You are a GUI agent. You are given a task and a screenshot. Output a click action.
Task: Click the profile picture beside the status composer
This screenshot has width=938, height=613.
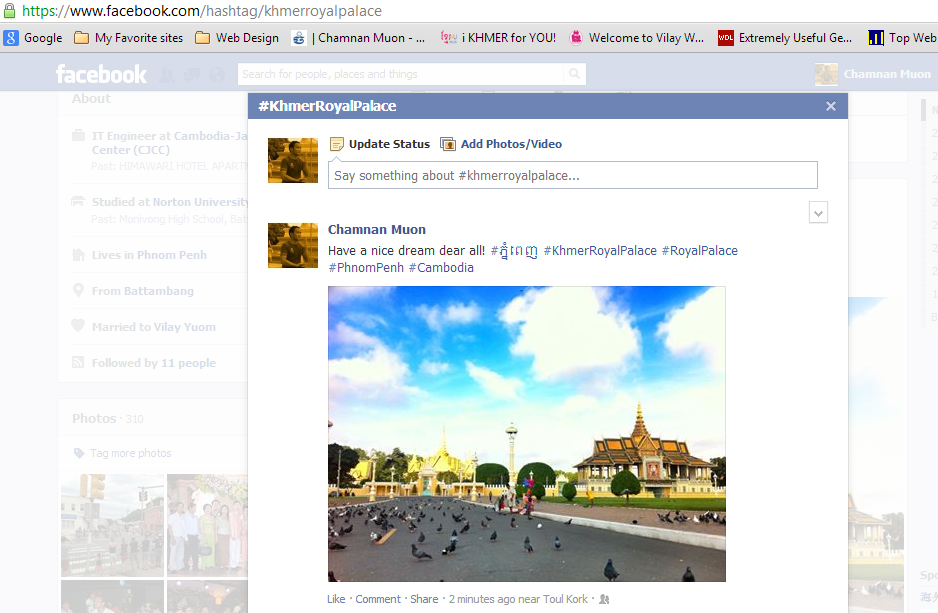pos(293,160)
